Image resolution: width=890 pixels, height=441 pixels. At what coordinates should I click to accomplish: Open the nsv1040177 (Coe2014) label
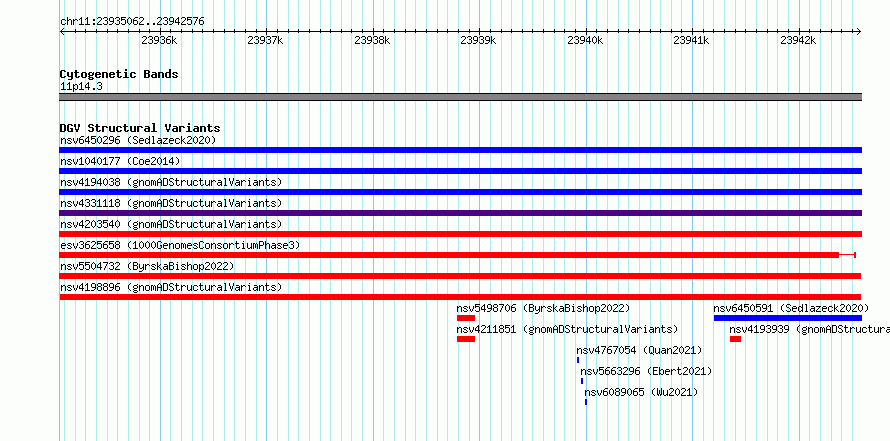coord(120,161)
